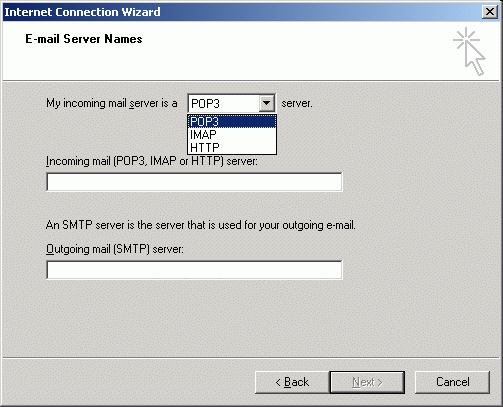Cancel the connection wizard
The image size is (503, 407).
pyautogui.click(x=452, y=382)
